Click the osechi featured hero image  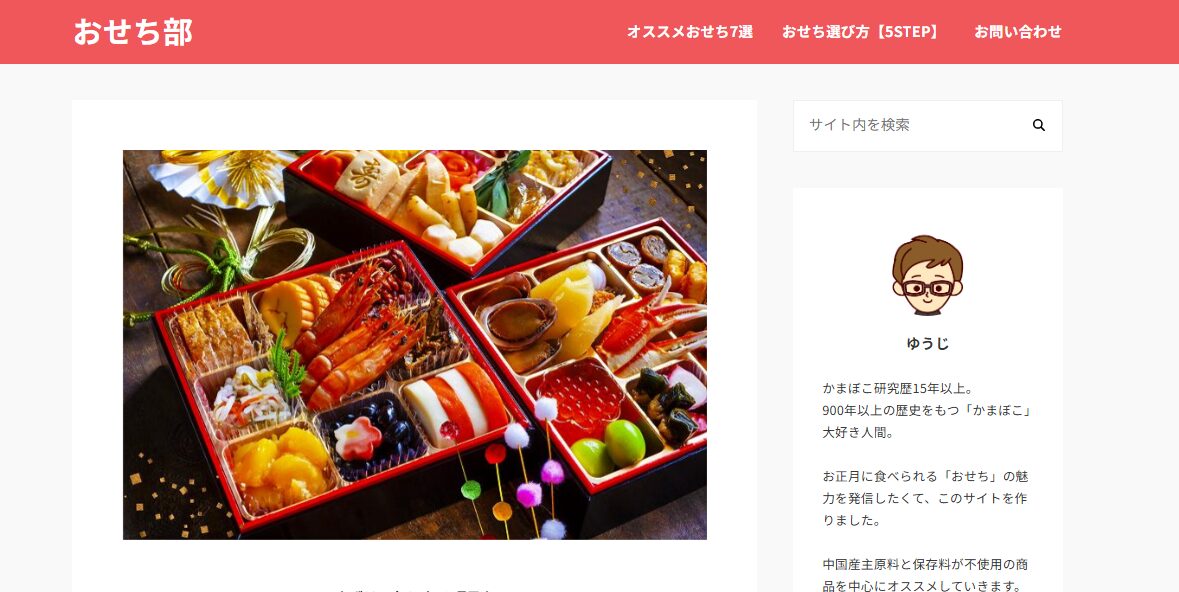pyautogui.click(x=414, y=345)
